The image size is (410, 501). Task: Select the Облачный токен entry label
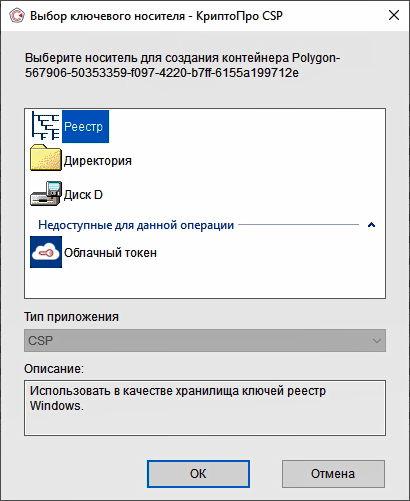(110, 253)
